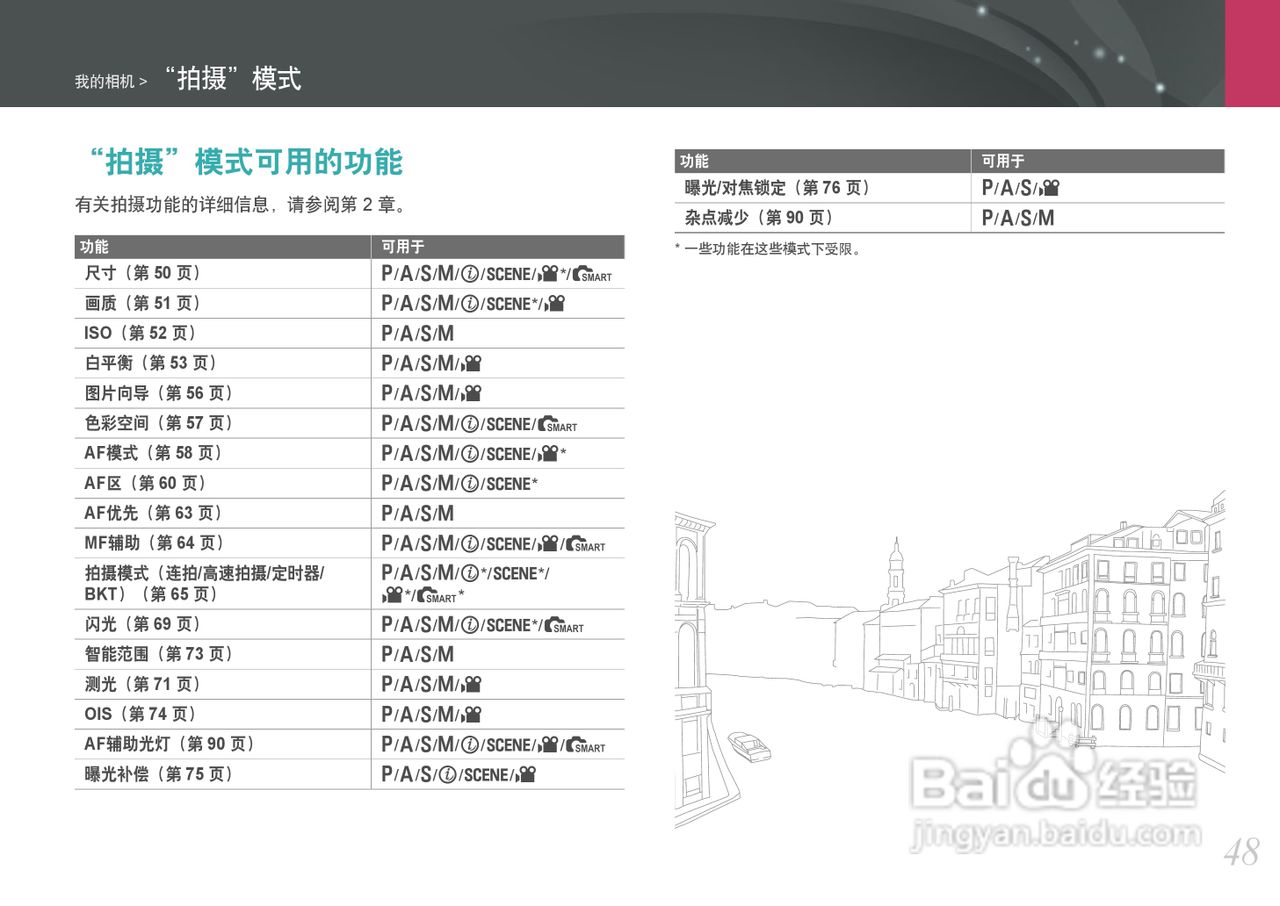Click the P/A/S/M modes in the 杂点减少 row
This screenshot has height=906, width=1280.
[1018, 218]
